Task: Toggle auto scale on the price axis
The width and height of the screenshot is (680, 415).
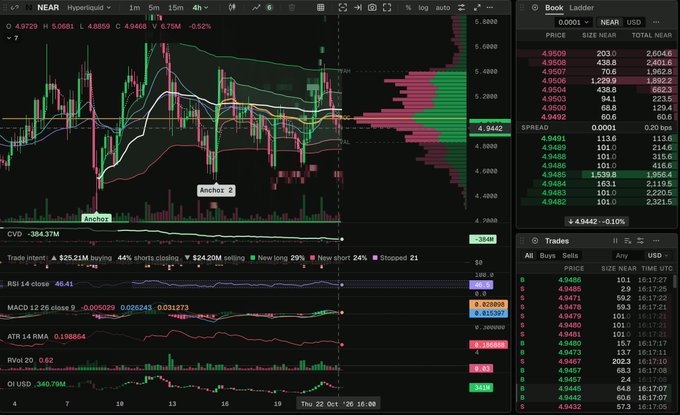Action: coord(443,8)
